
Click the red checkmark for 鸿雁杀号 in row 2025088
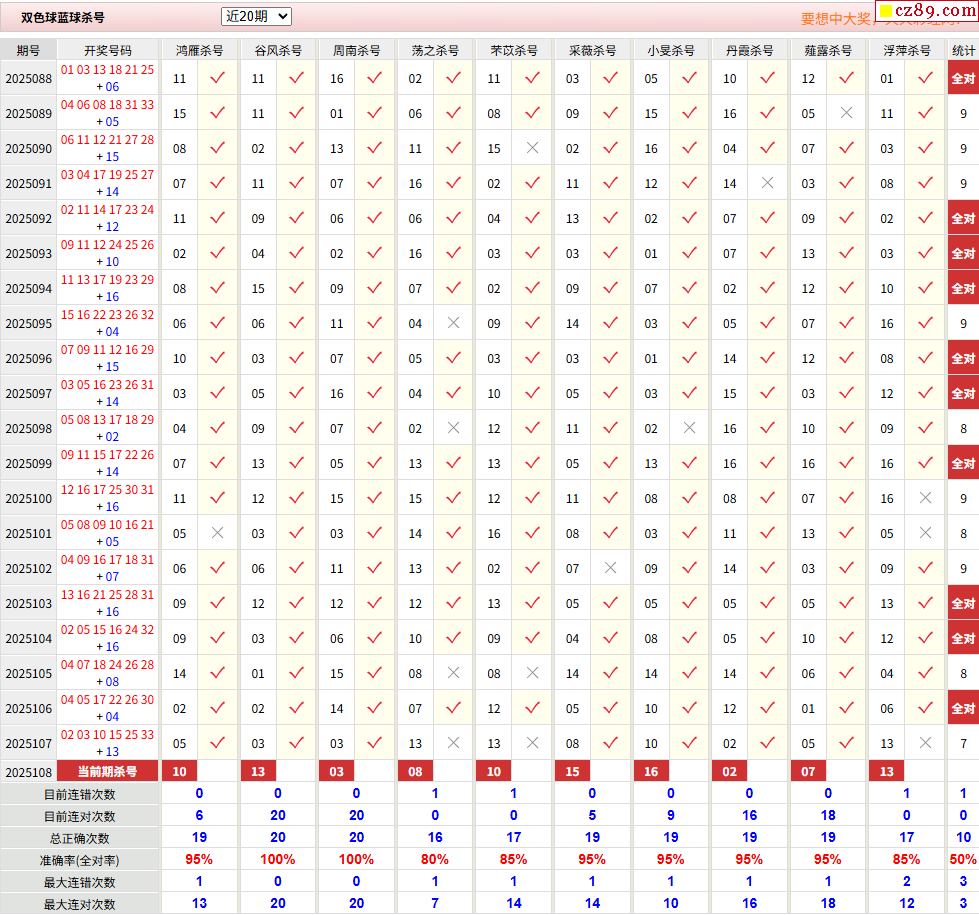217,78
